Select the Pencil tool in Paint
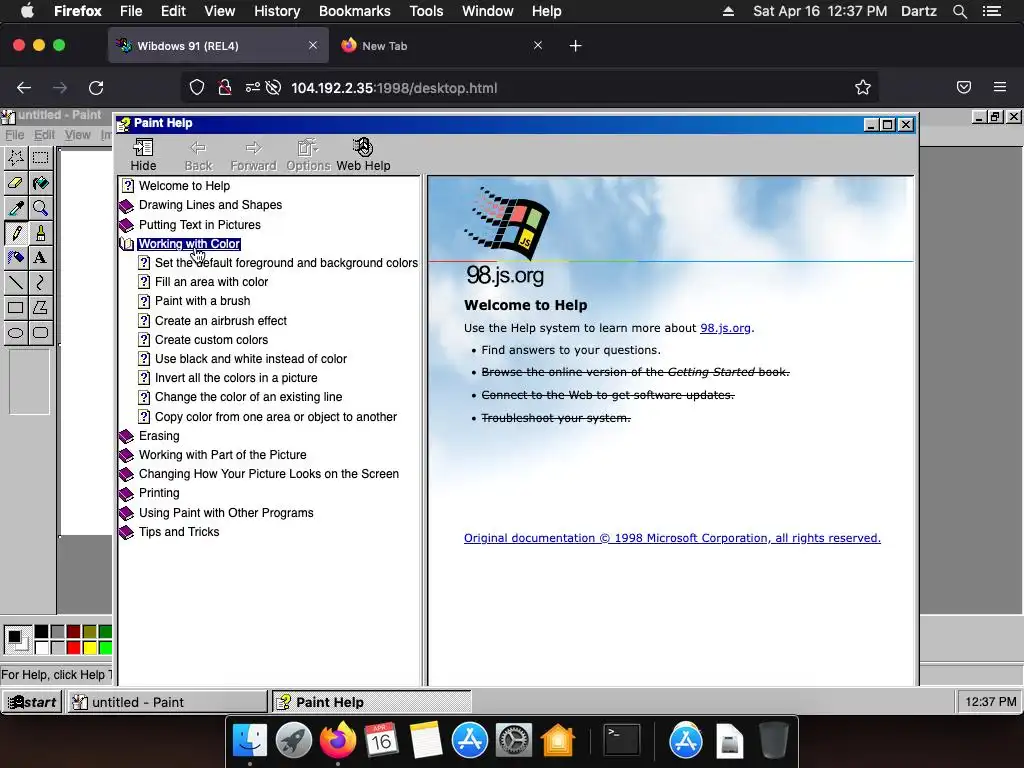 click(16, 233)
